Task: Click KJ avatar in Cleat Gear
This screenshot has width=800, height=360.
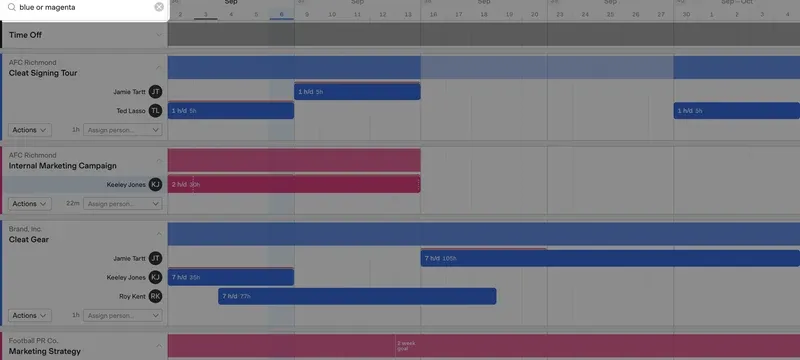Action: [x=155, y=277]
